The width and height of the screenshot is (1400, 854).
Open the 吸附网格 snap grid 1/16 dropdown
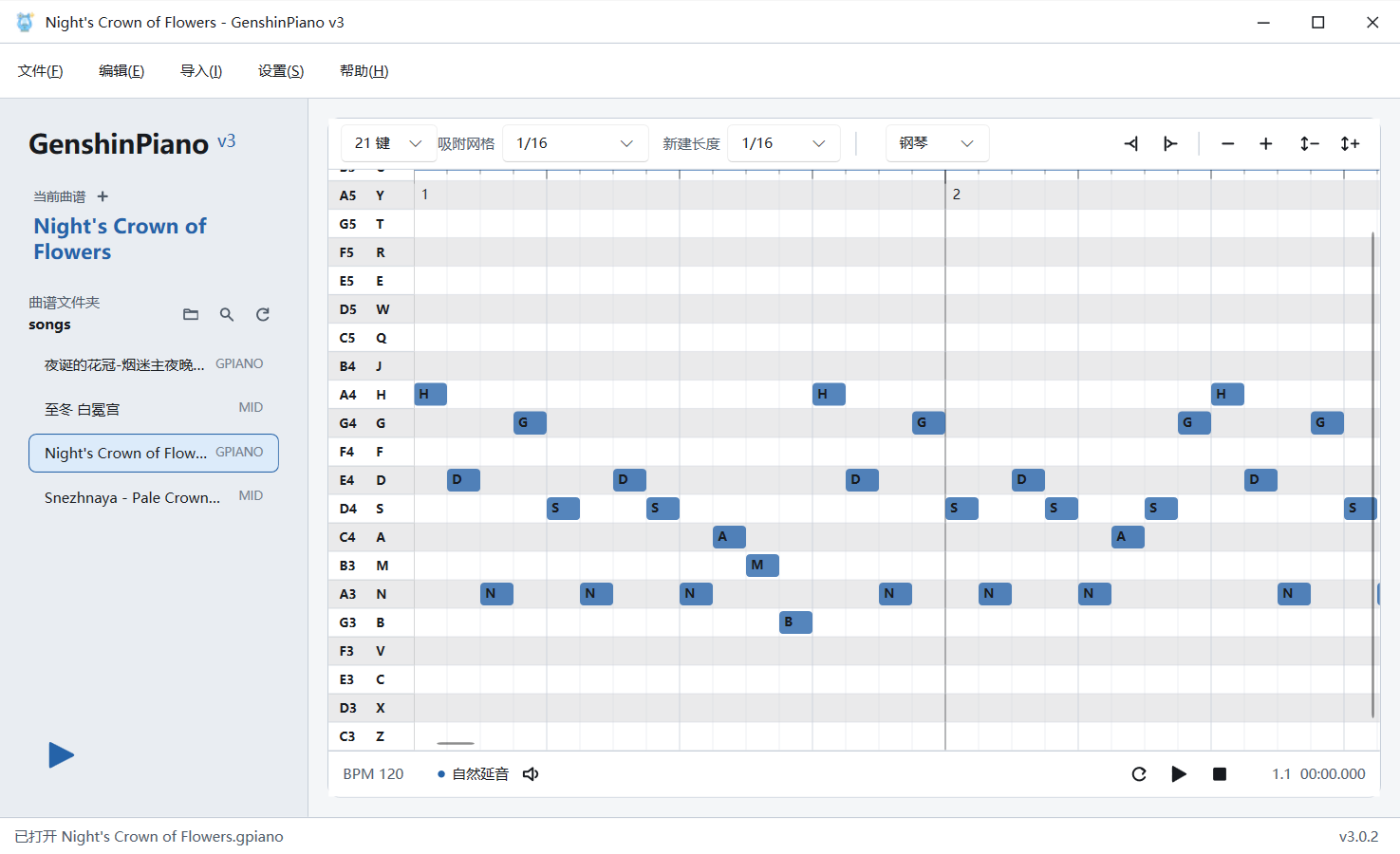click(x=575, y=143)
